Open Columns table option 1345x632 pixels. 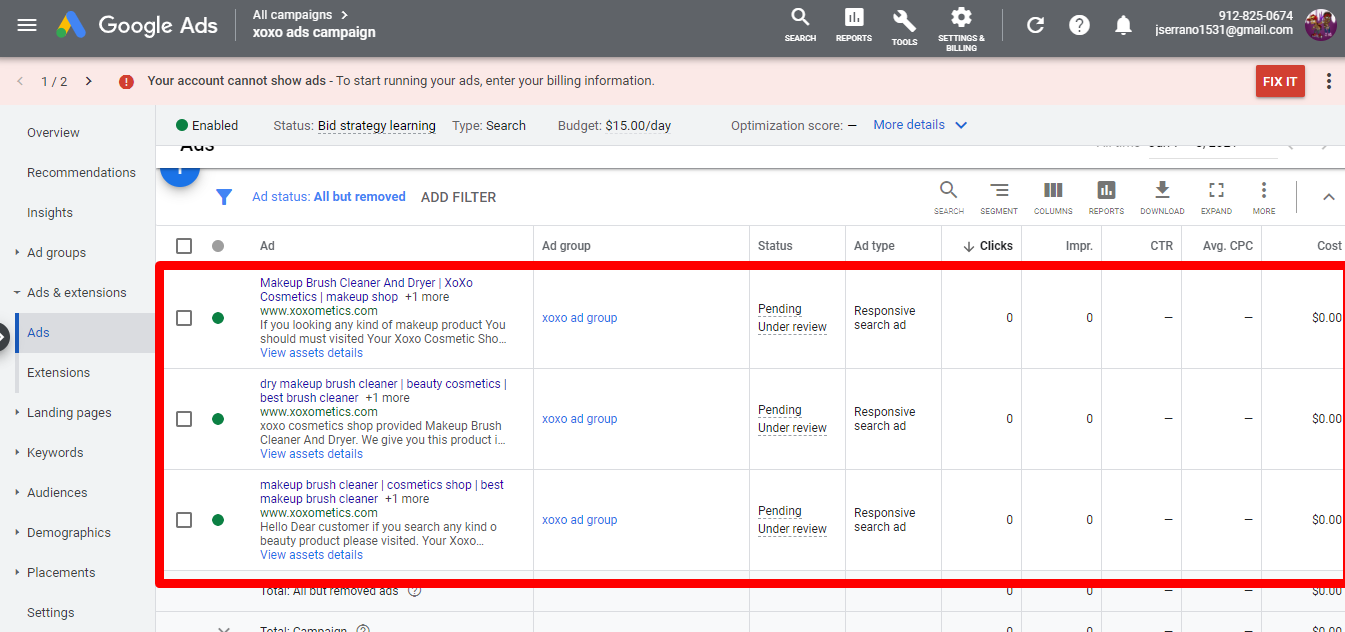1053,196
